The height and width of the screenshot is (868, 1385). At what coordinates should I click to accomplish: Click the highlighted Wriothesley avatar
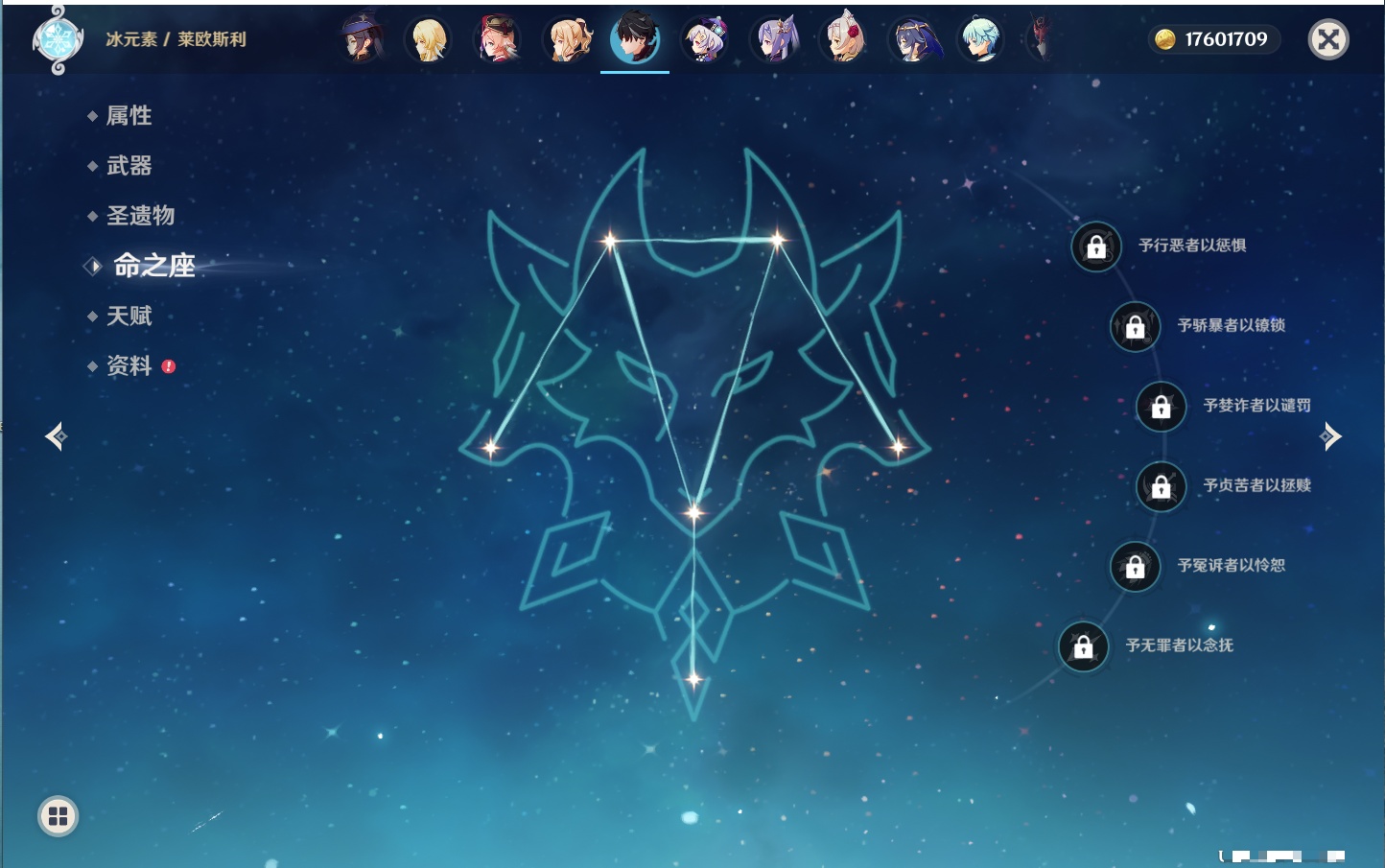[x=635, y=39]
